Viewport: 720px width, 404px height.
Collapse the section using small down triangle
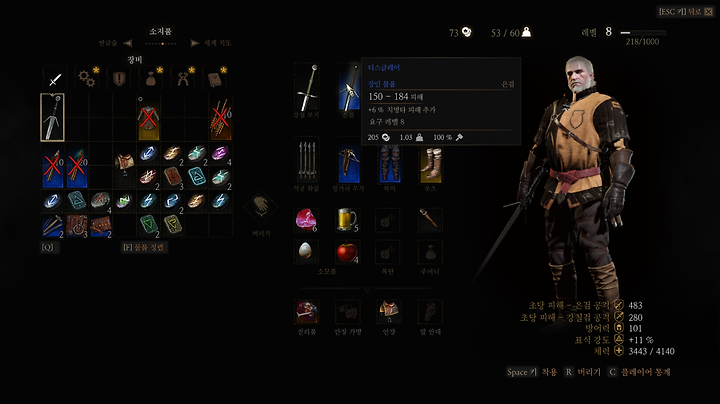(x=367, y=290)
